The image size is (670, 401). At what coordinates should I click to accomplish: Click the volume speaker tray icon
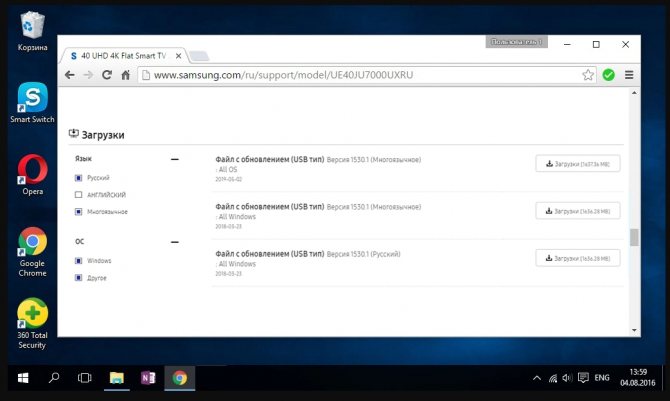[567, 378]
